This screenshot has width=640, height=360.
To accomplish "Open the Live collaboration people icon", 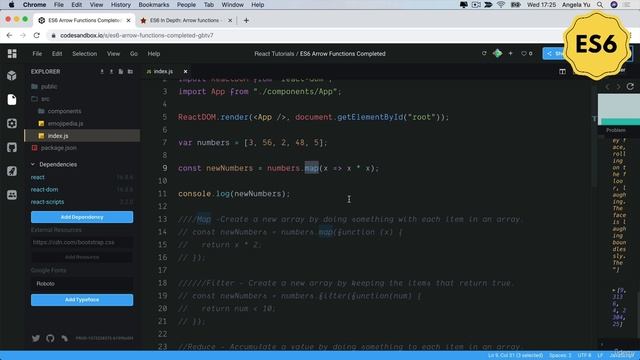I will click(x=12, y=195).
